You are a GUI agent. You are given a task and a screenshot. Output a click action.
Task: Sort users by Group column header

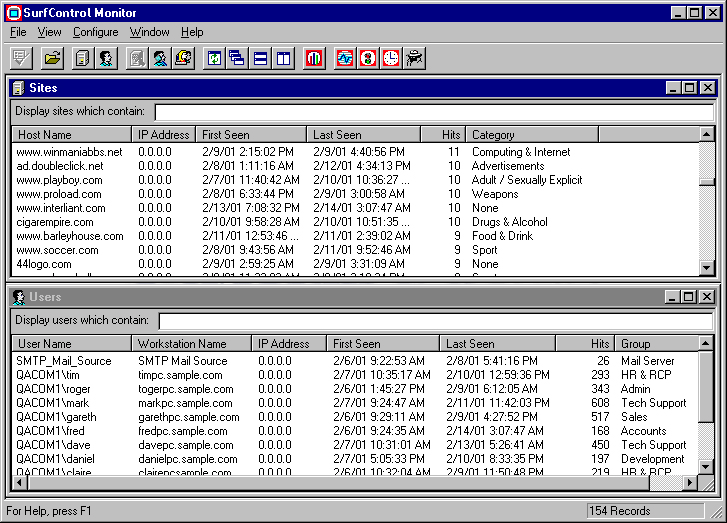pos(657,344)
